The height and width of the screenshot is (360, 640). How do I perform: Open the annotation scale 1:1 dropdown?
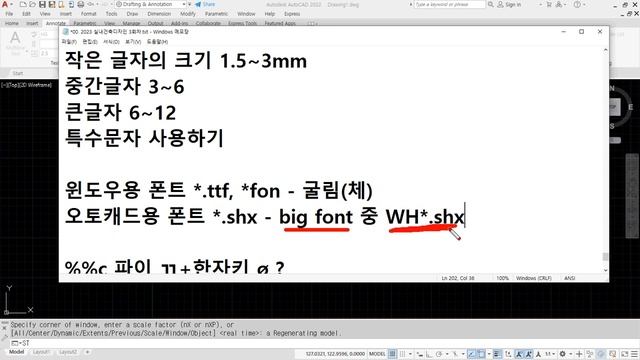550,354
